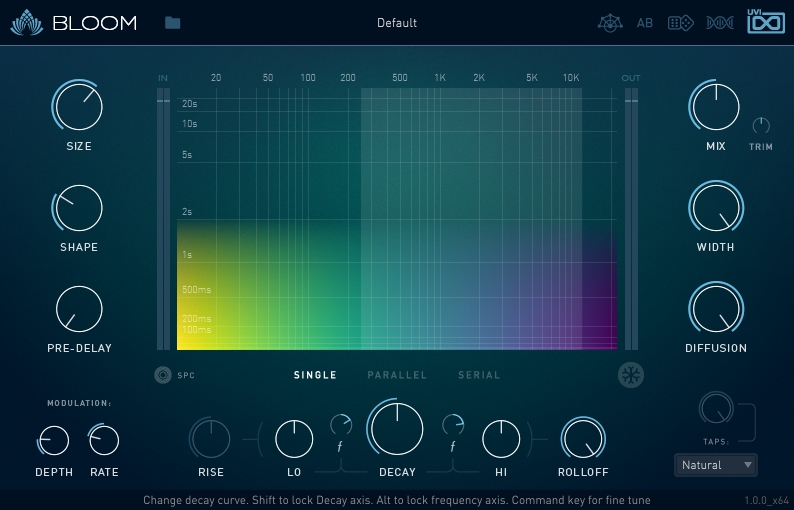Select PARALLEL mode

pos(397,375)
